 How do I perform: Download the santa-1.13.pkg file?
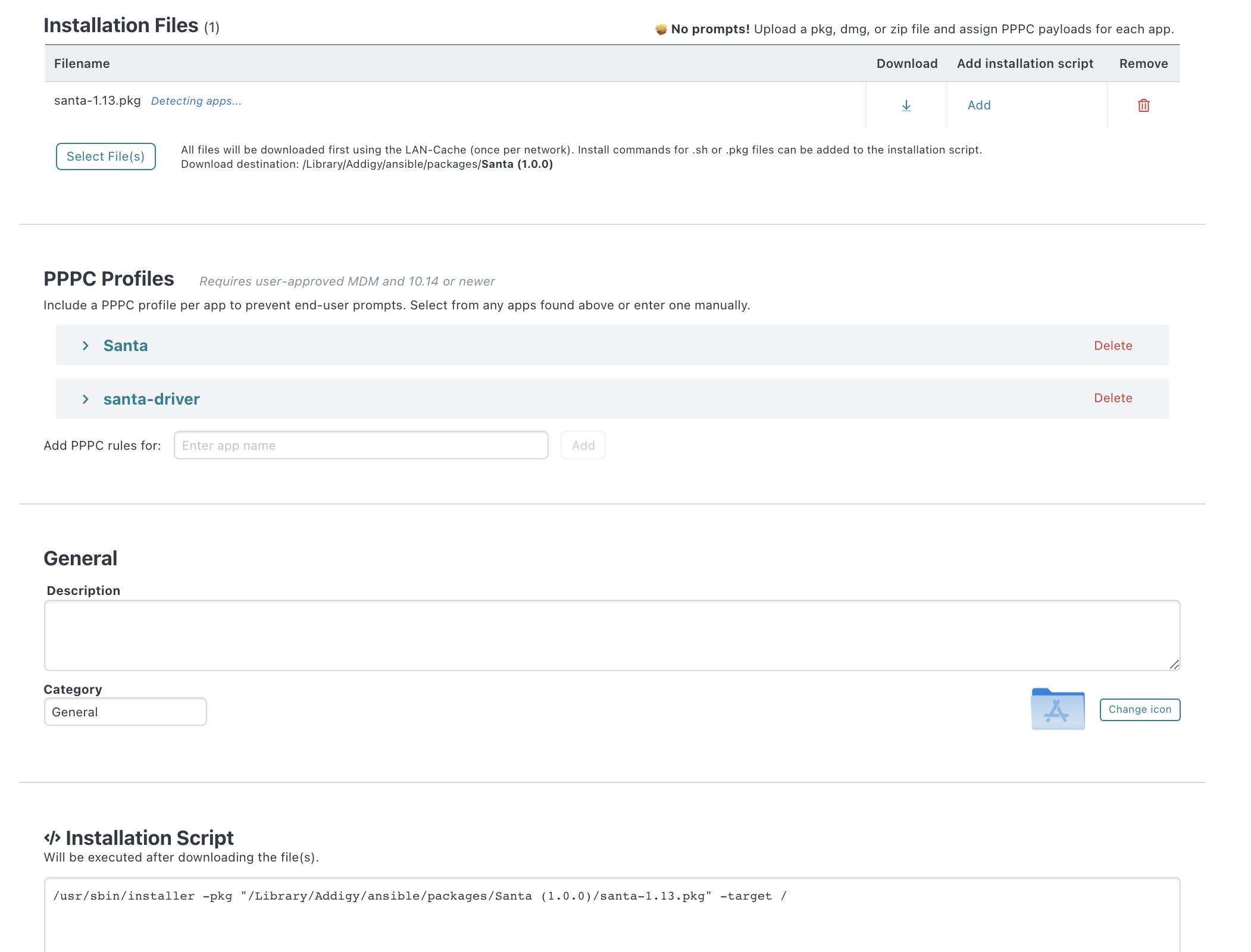906,105
